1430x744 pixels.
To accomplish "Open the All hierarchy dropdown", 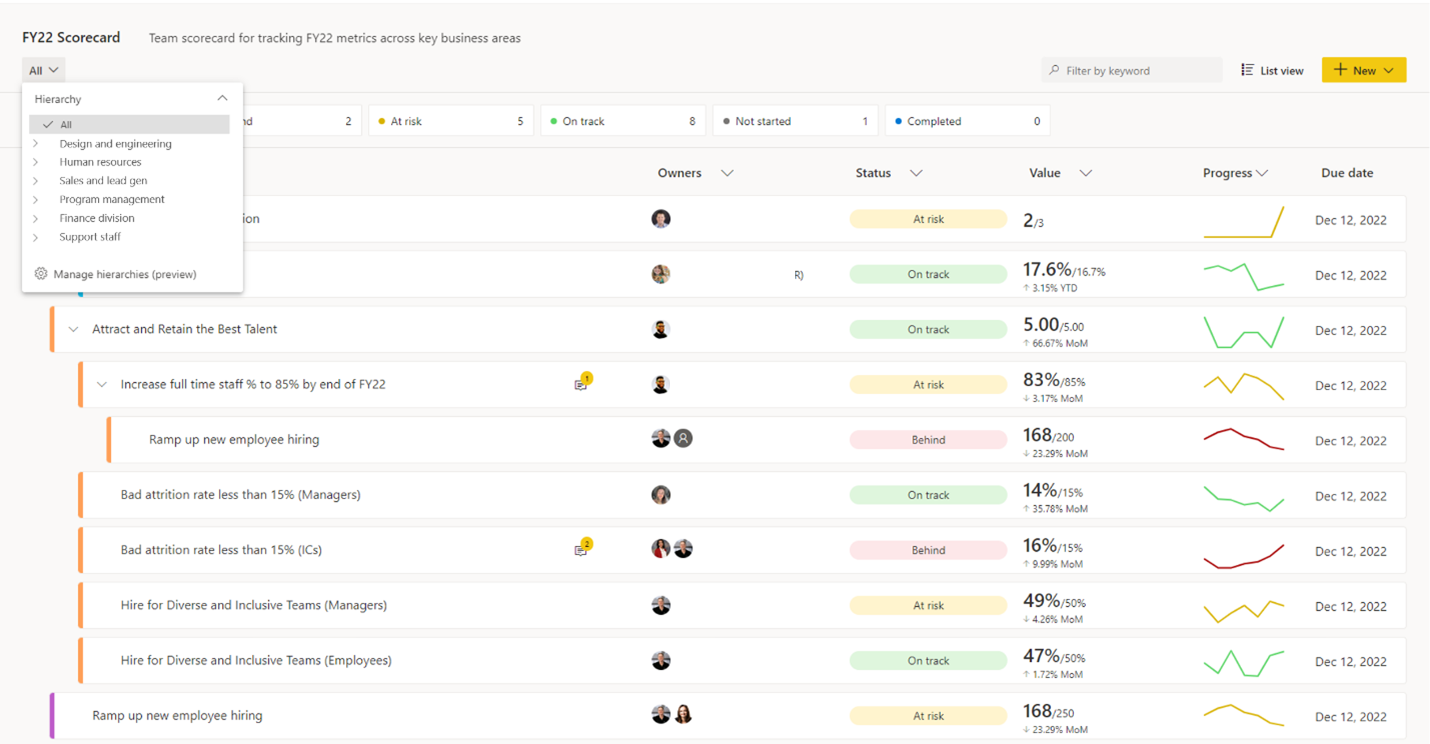I will pos(44,70).
